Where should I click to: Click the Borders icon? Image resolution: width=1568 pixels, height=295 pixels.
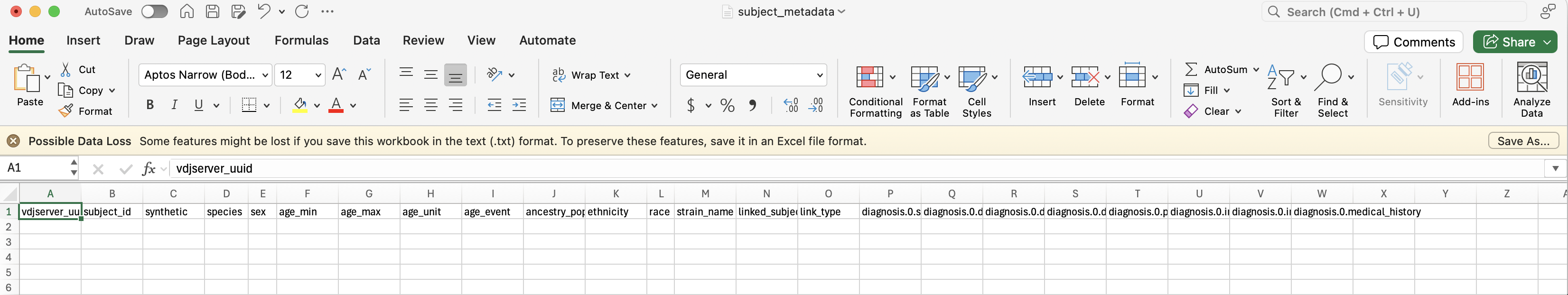[x=249, y=105]
